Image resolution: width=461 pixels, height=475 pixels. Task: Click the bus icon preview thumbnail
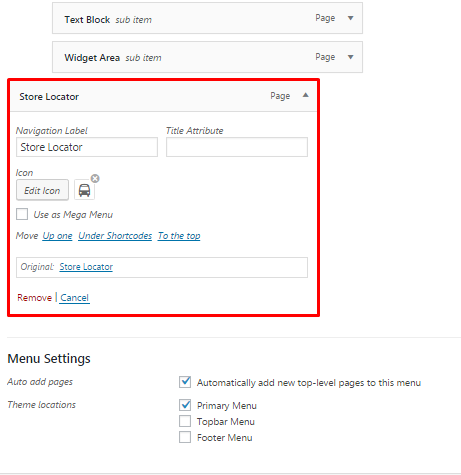84,190
